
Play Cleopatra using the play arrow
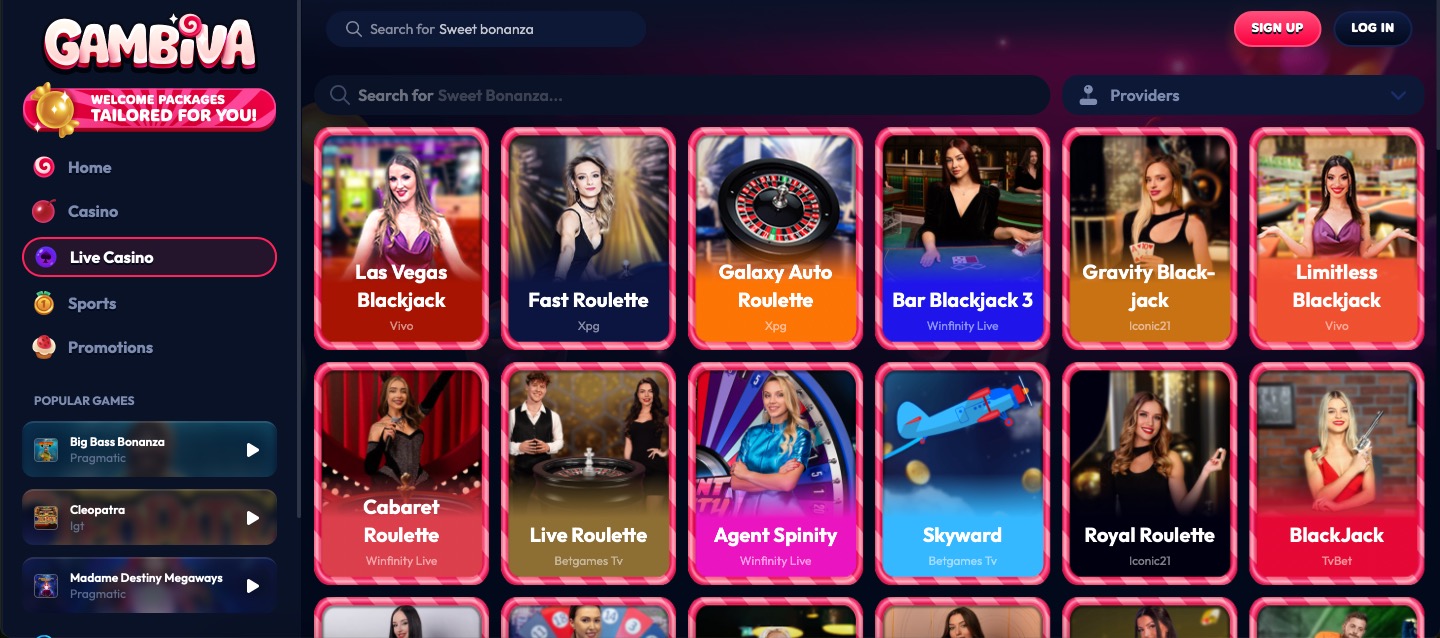point(253,518)
